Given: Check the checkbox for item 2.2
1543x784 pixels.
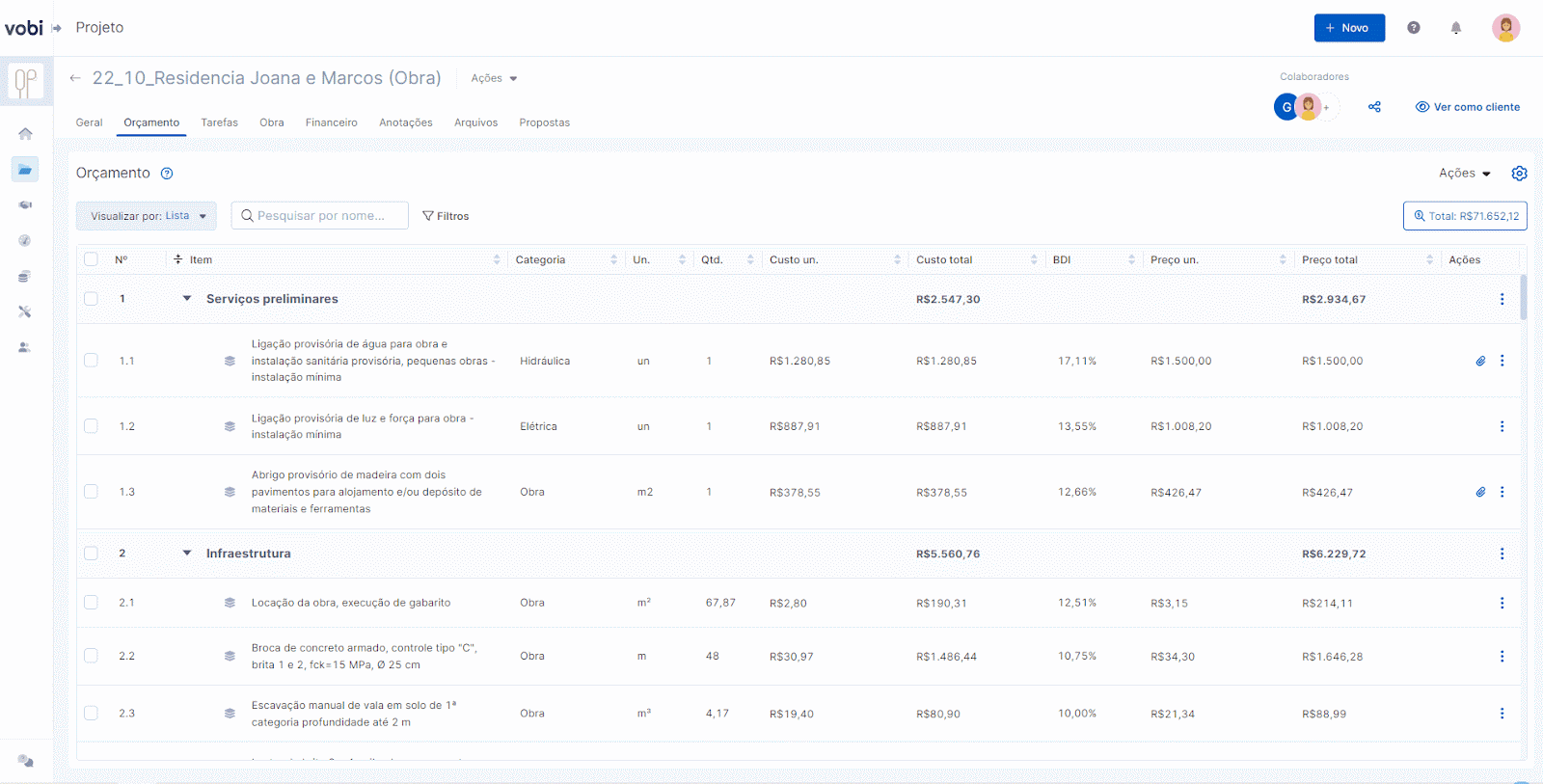Looking at the screenshot, I should tap(91, 656).
